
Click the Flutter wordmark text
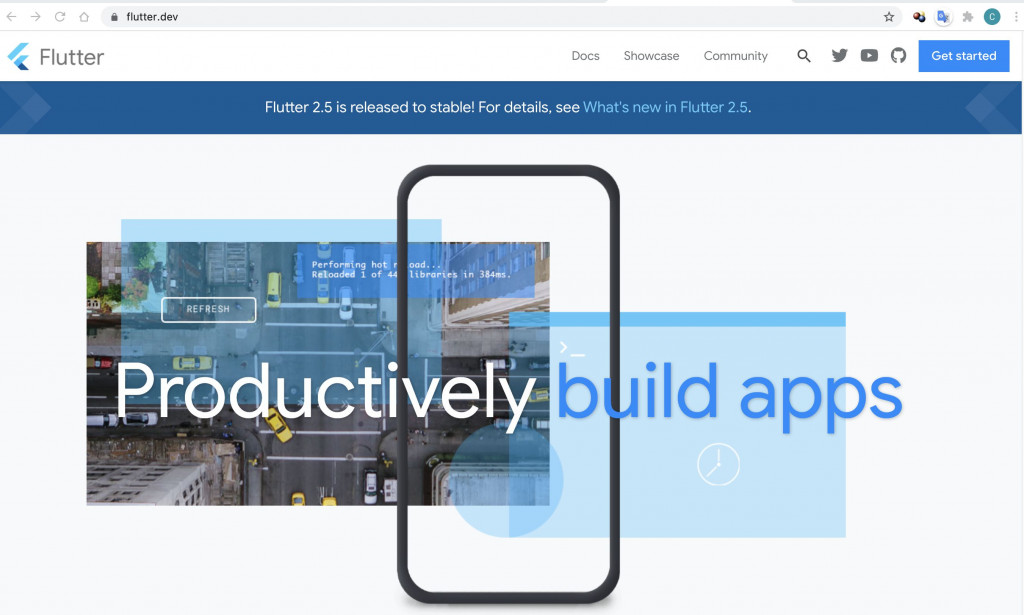pyautogui.click(x=71, y=57)
